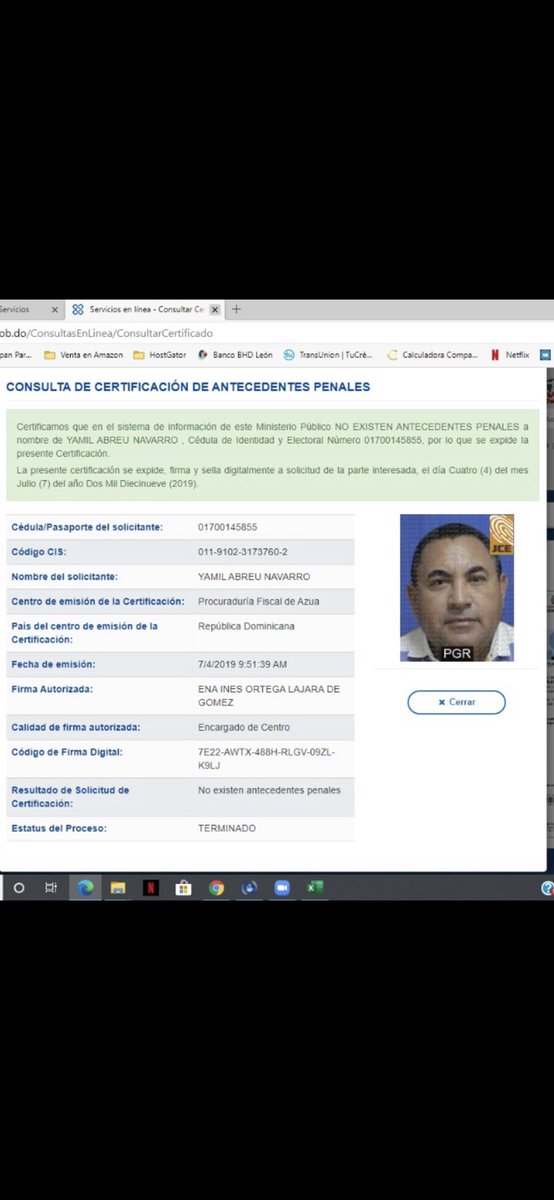
Task: Open Calculadora bookmark
Action: (432, 354)
